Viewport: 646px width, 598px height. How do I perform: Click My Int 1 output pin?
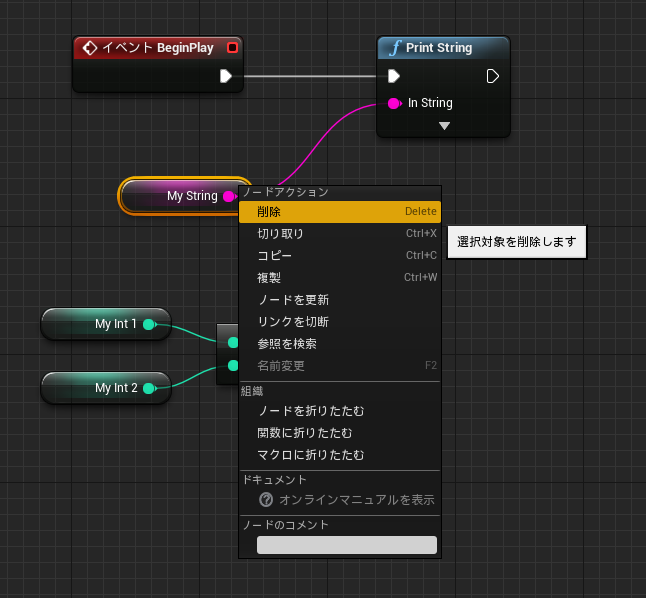tap(149, 324)
